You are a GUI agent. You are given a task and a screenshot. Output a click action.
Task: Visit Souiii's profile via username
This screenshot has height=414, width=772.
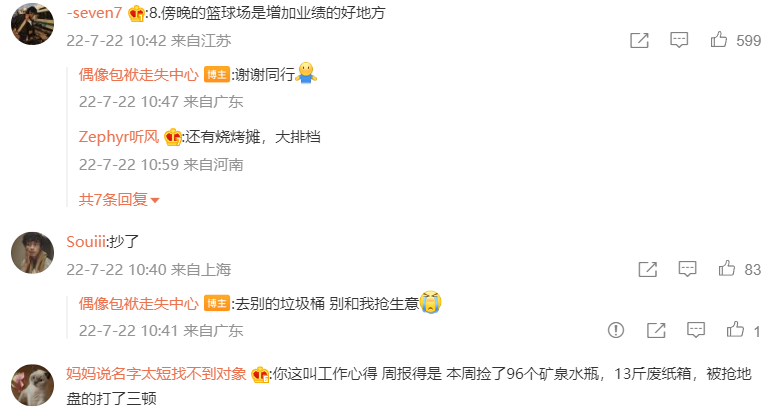pos(86,242)
